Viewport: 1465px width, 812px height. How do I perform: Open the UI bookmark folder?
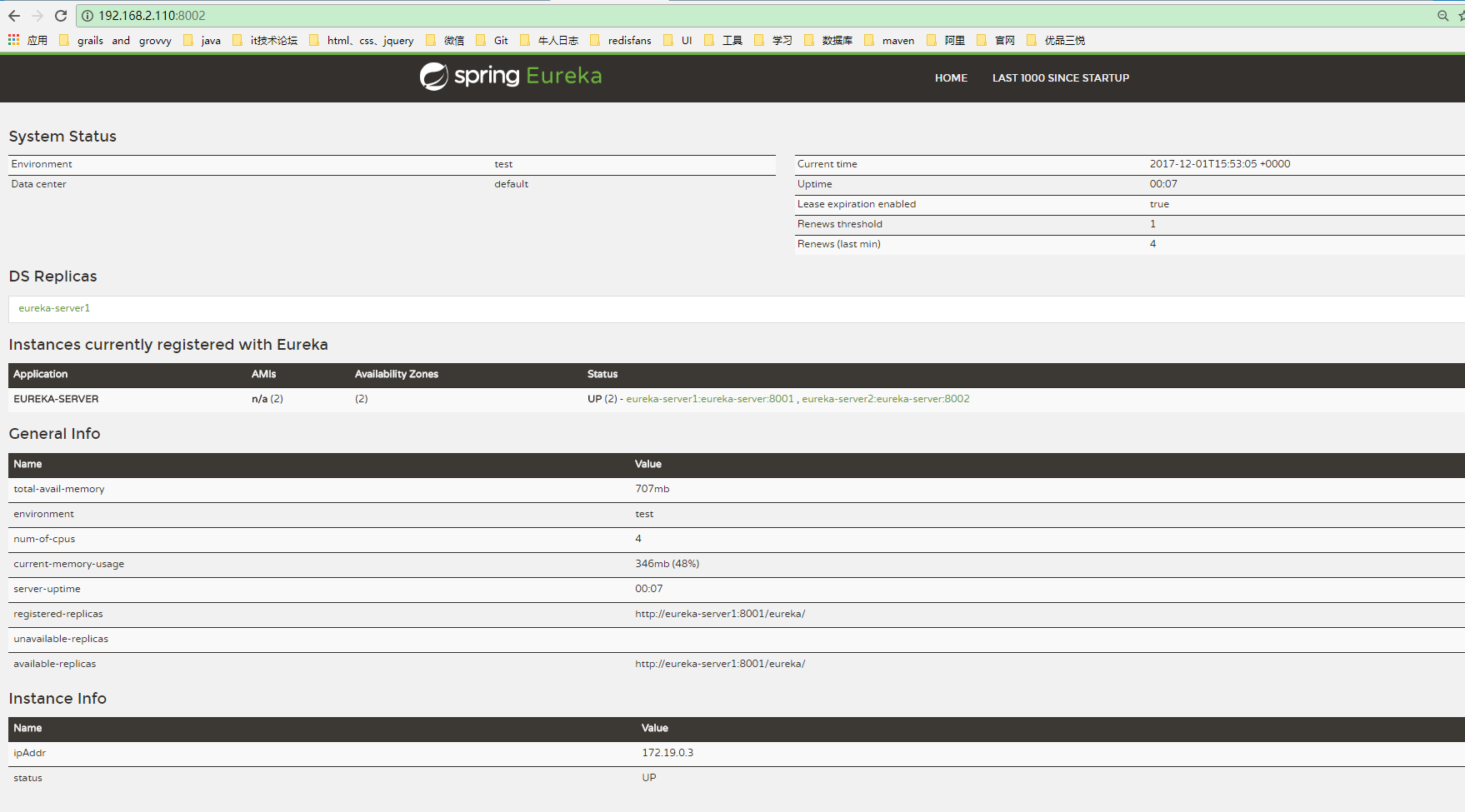click(677, 40)
